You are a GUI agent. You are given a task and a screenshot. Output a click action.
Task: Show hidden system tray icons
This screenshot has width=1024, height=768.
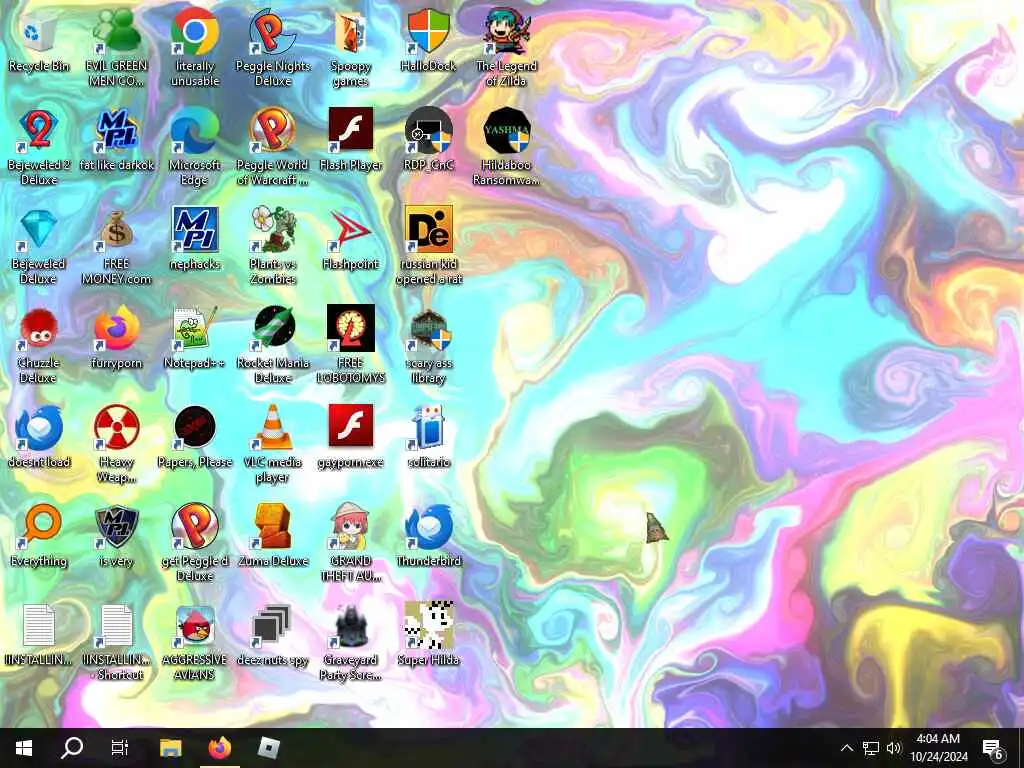click(x=846, y=748)
